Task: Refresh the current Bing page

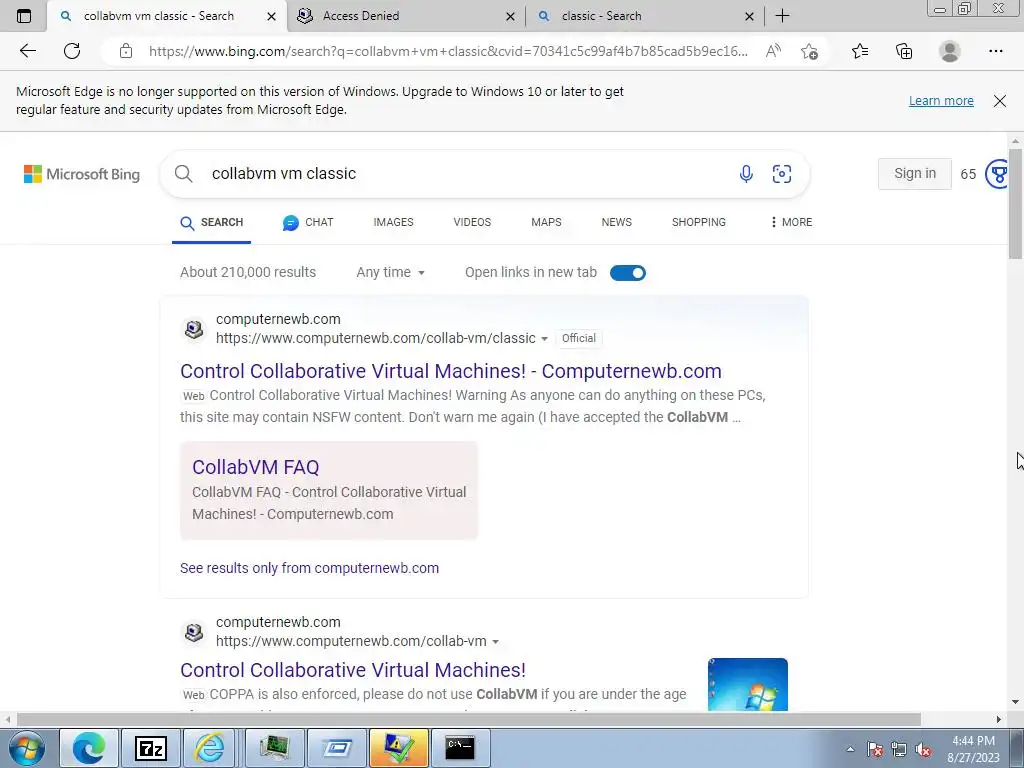Action: (72, 51)
